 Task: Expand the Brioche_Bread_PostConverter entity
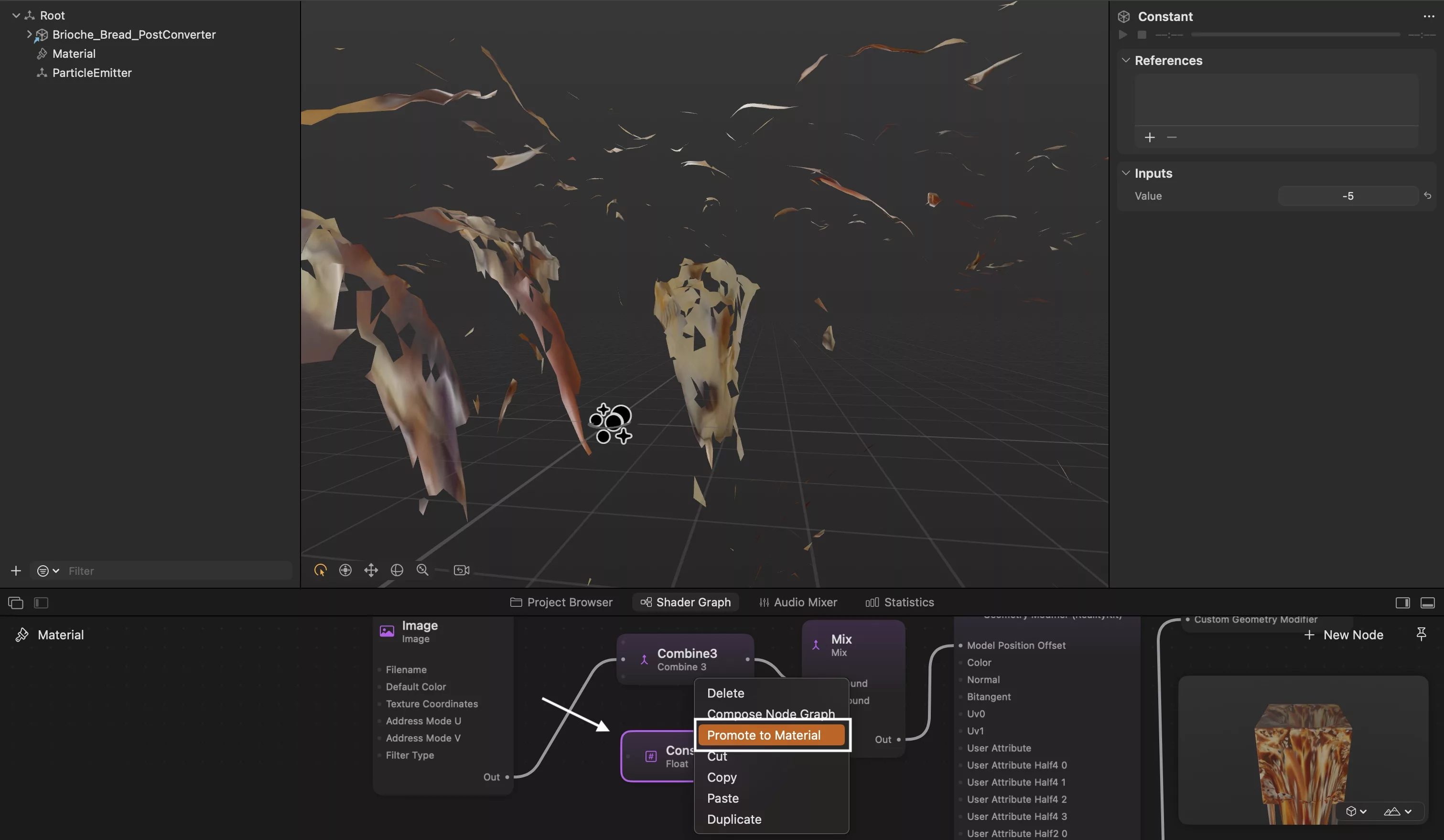[29, 34]
